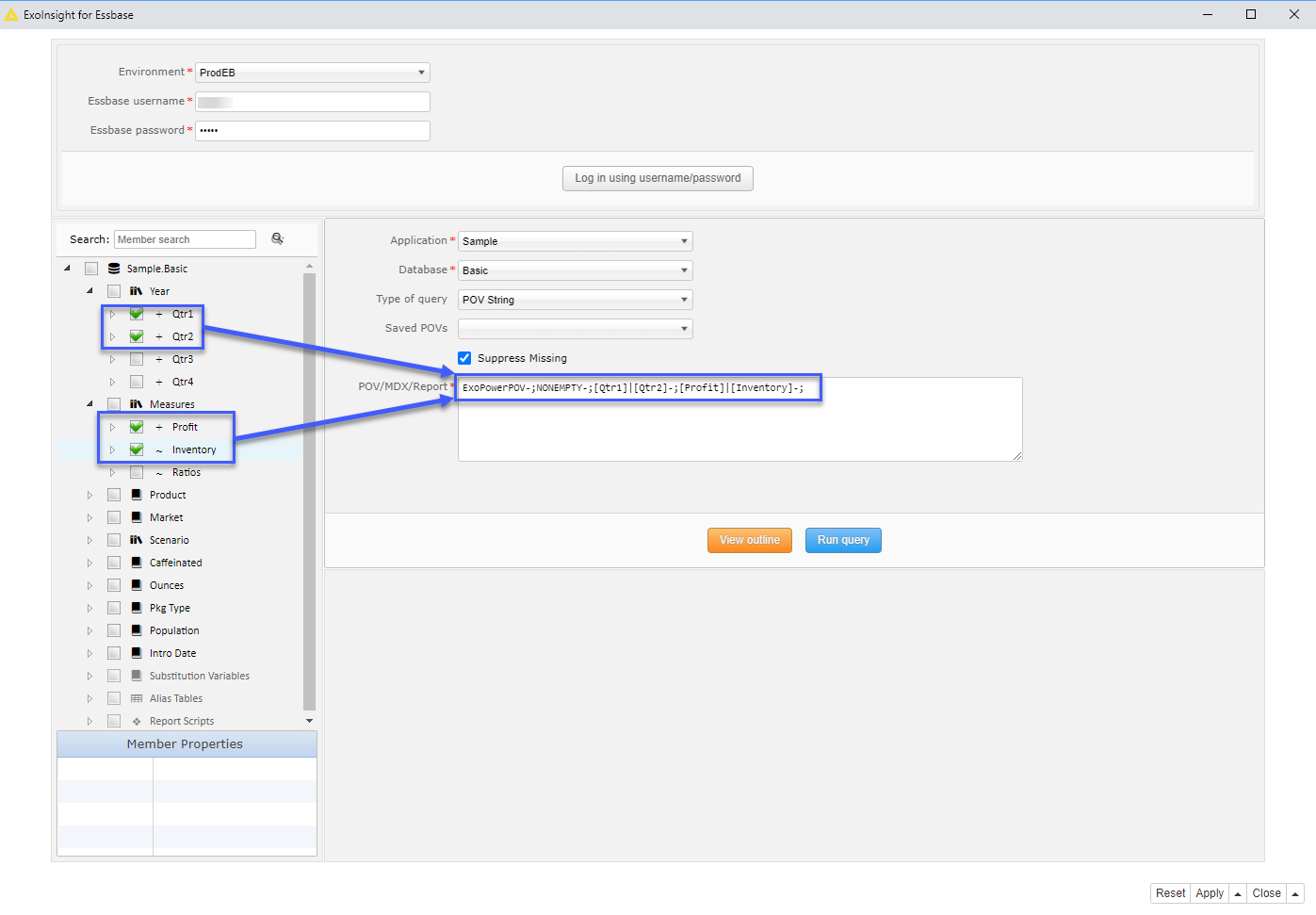Click the Member Properties panel header
Screen dimensions: 1316x915
pos(187,743)
